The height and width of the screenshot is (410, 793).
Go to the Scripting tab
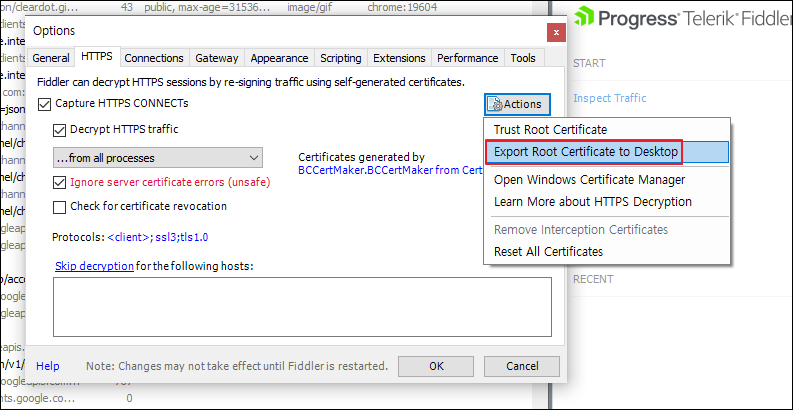(x=341, y=58)
